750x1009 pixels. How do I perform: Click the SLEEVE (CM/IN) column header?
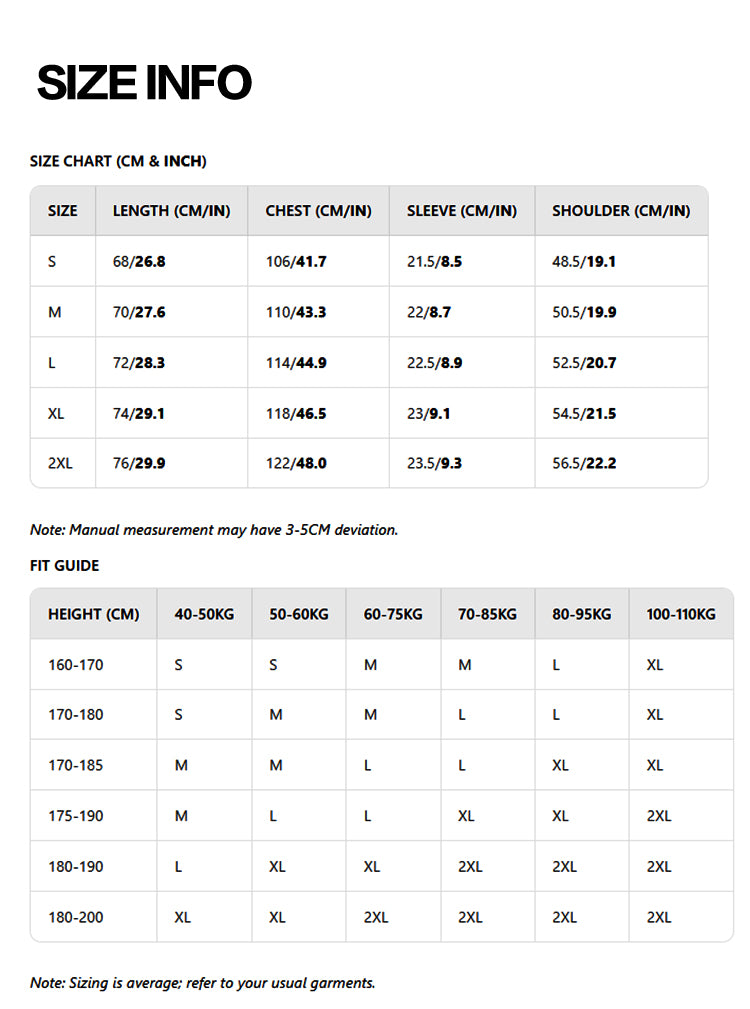[x=461, y=211]
